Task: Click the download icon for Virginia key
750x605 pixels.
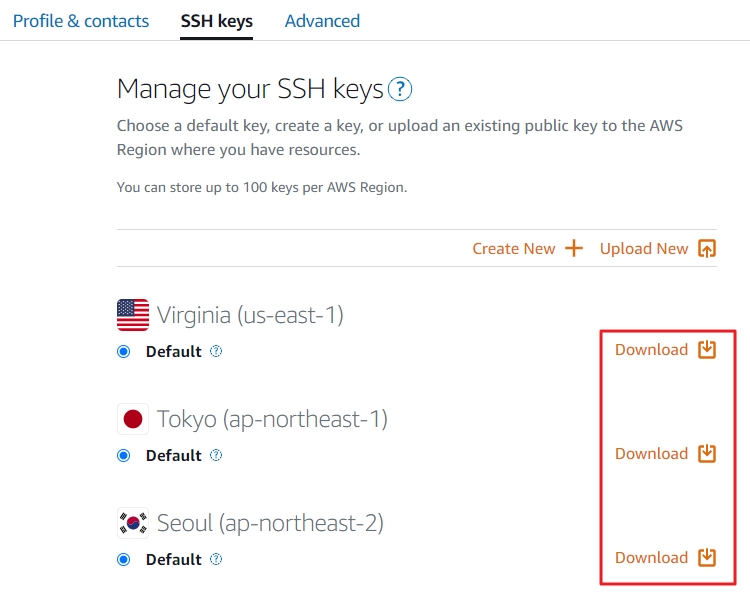Action: point(707,350)
